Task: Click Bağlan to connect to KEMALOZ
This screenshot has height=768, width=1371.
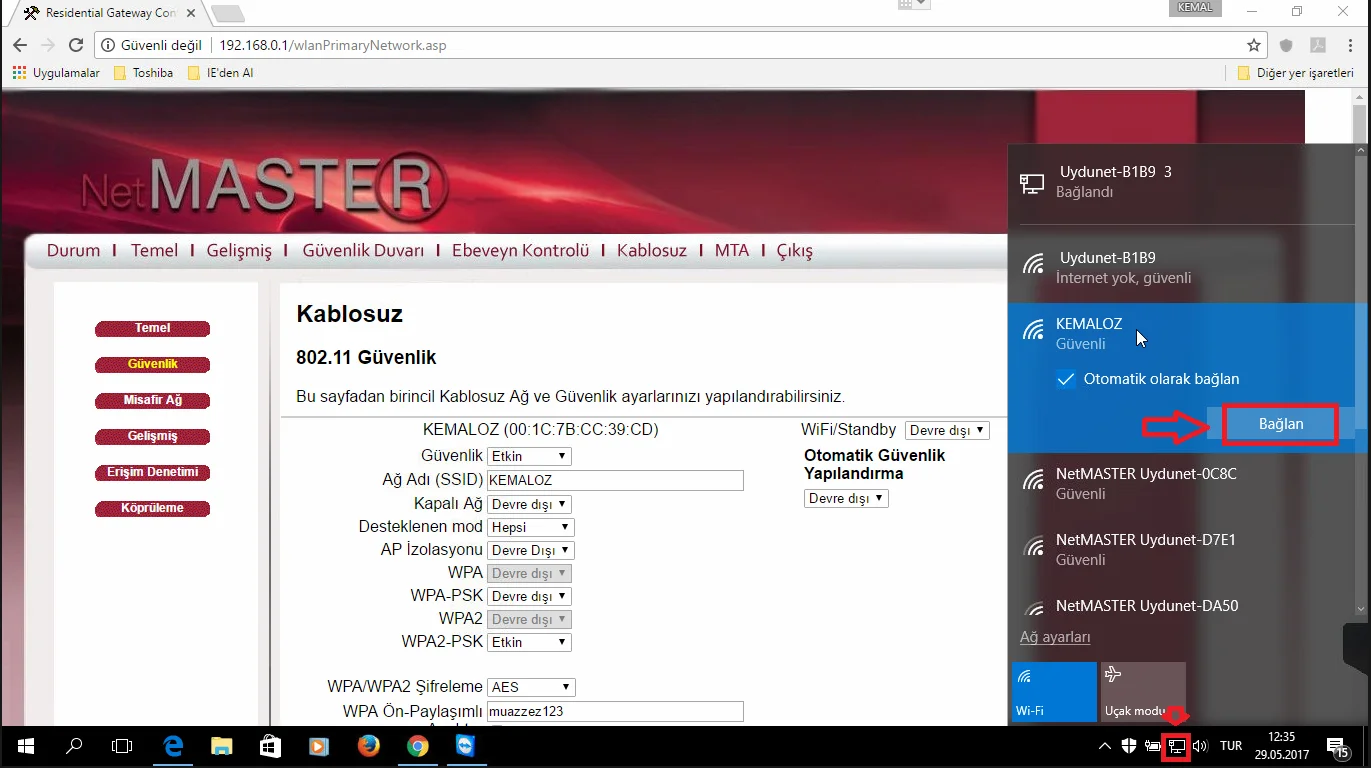Action: 1280,423
